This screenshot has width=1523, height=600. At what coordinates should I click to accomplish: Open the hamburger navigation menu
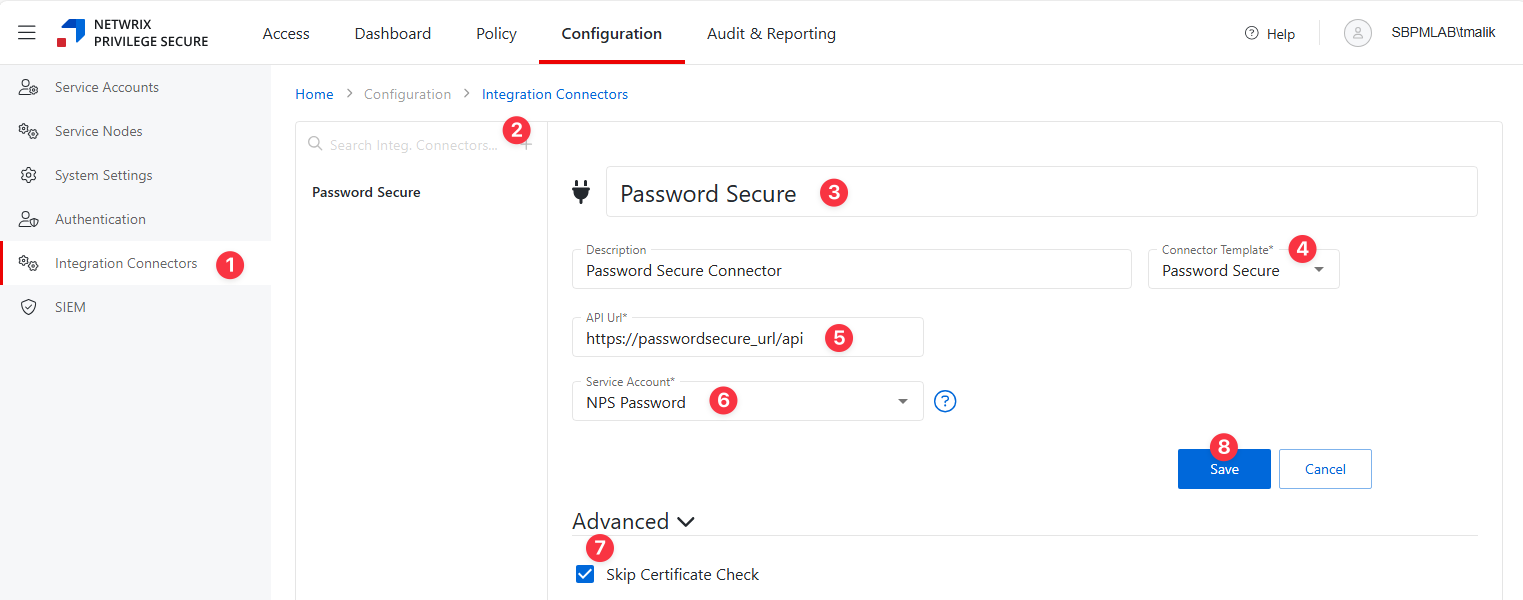point(27,33)
